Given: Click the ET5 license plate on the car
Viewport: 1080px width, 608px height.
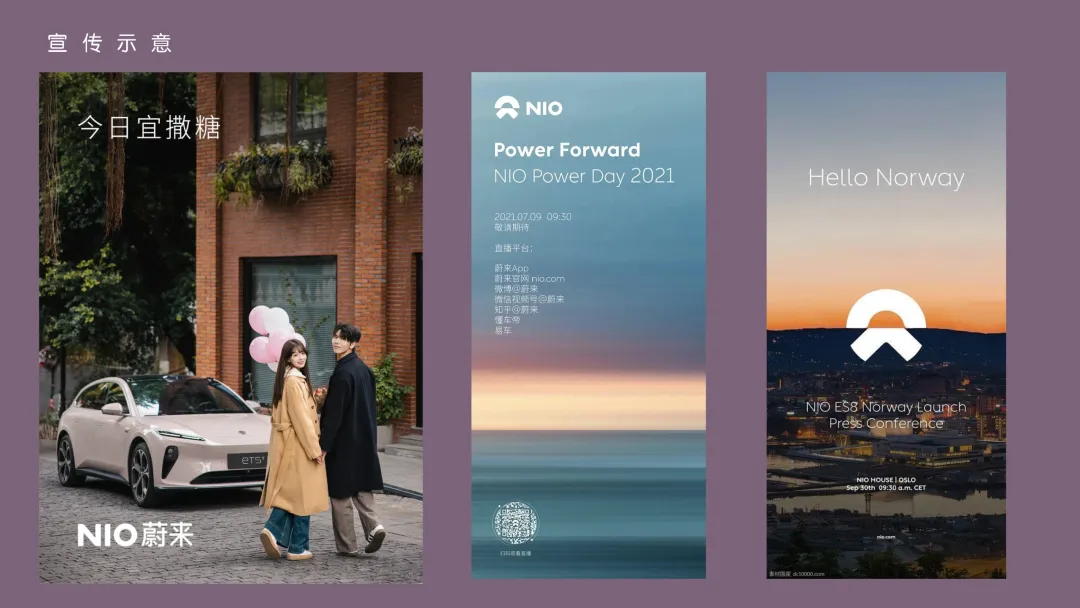Looking at the screenshot, I should coord(248,460).
